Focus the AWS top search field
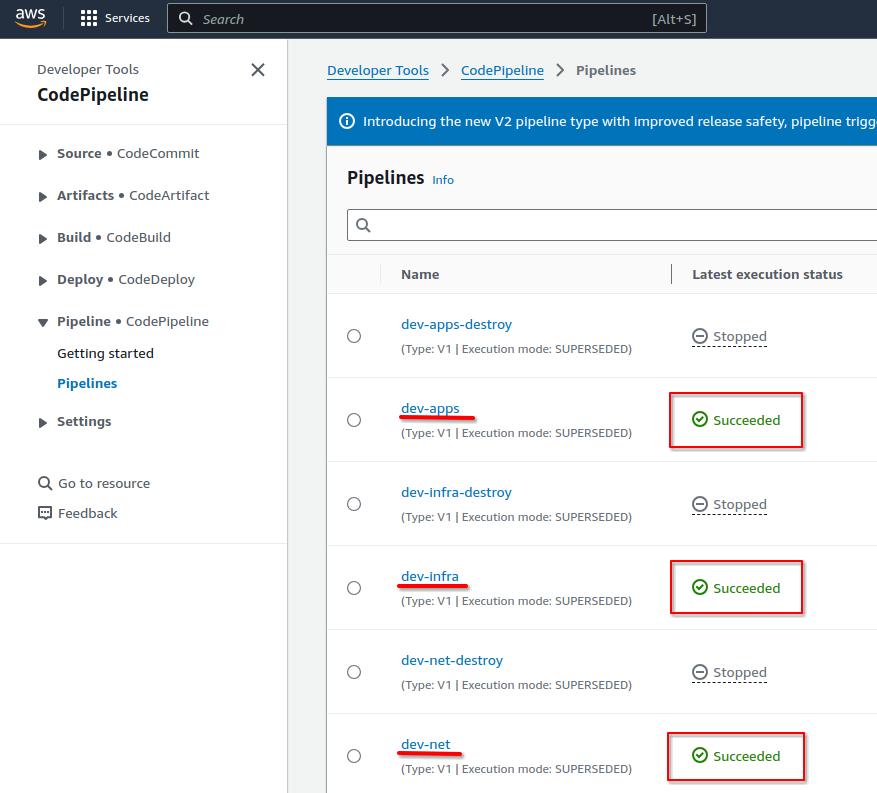The height and width of the screenshot is (793, 877). click(437, 18)
